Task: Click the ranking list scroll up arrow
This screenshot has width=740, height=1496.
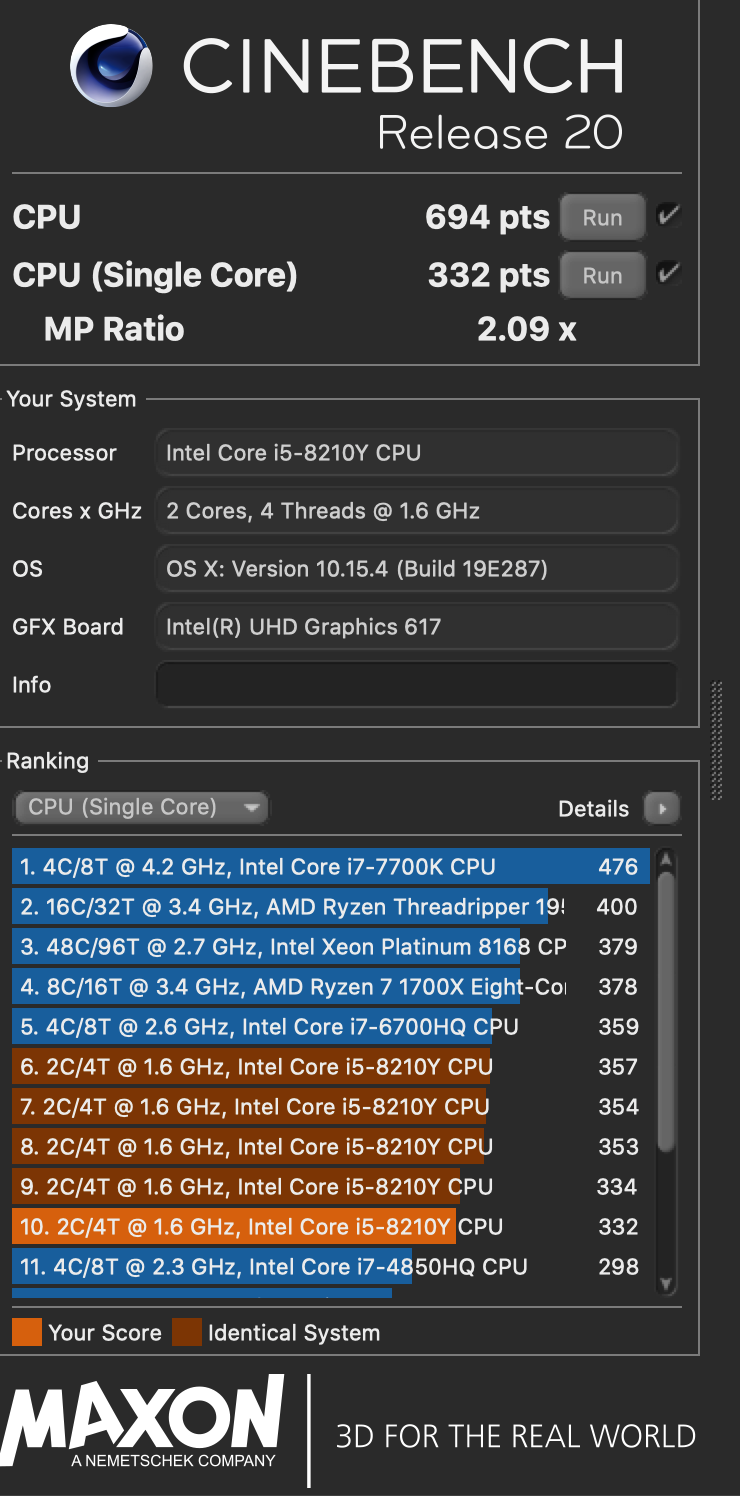Action: pos(666,860)
